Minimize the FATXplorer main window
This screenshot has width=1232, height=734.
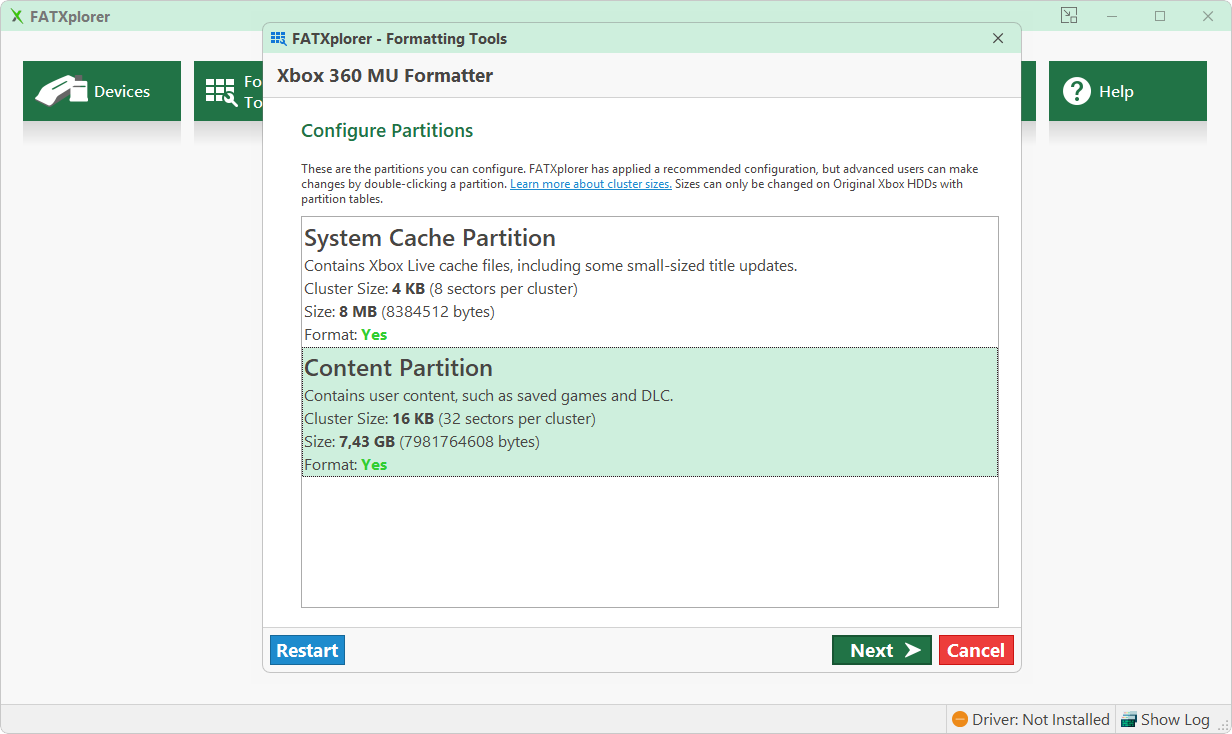tap(1112, 16)
